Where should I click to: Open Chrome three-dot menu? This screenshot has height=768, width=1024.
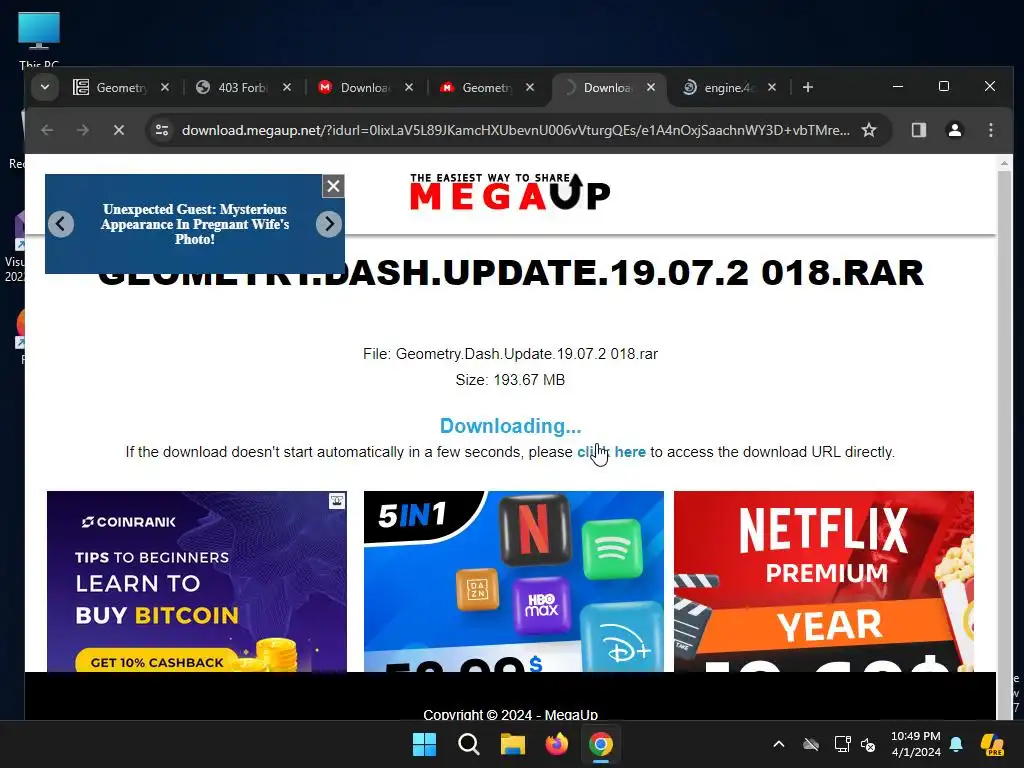pos(991,130)
